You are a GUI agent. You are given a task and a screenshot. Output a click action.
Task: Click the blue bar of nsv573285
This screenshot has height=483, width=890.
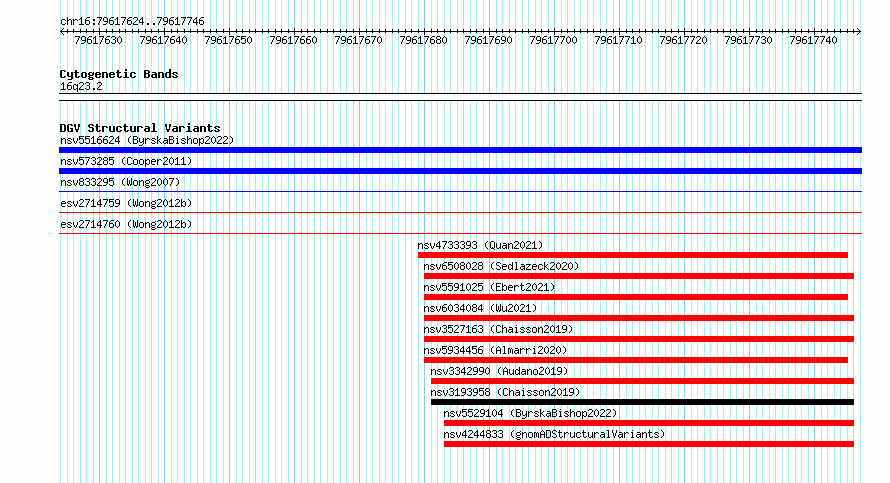click(460, 171)
